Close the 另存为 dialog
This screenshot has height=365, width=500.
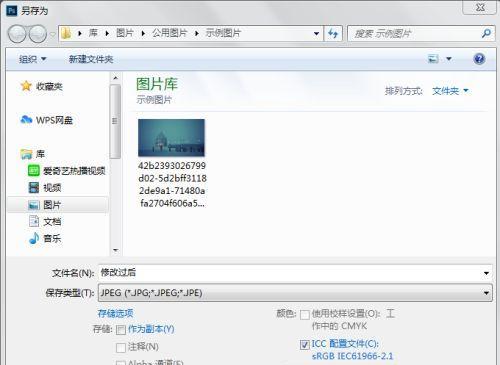pos(480,7)
